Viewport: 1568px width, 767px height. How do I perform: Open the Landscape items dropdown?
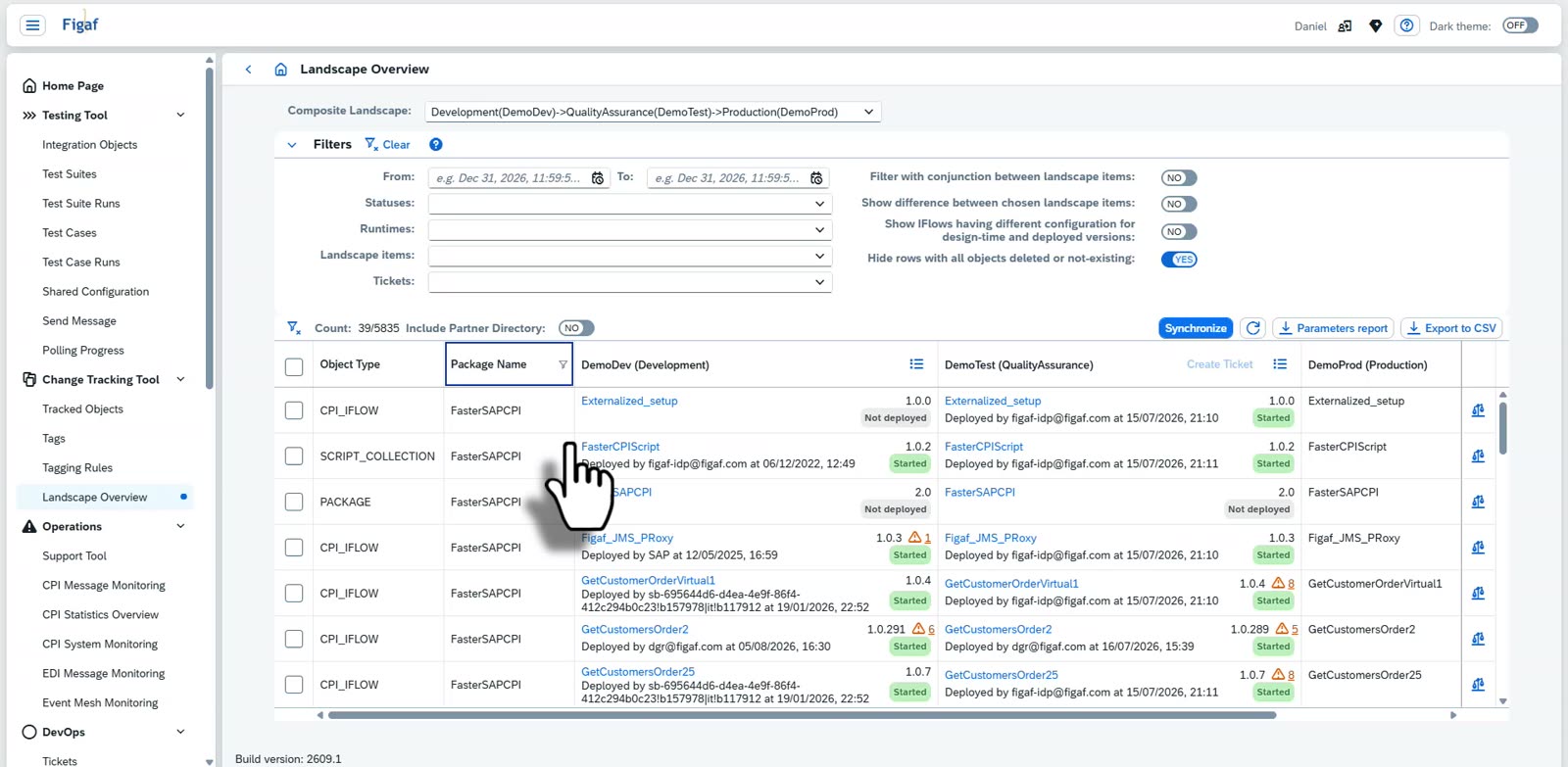click(x=630, y=256)
